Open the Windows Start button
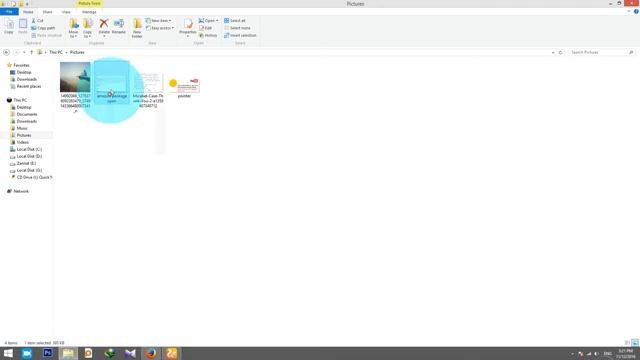Screen dimensions: 640x360 [x=8, y=353]
